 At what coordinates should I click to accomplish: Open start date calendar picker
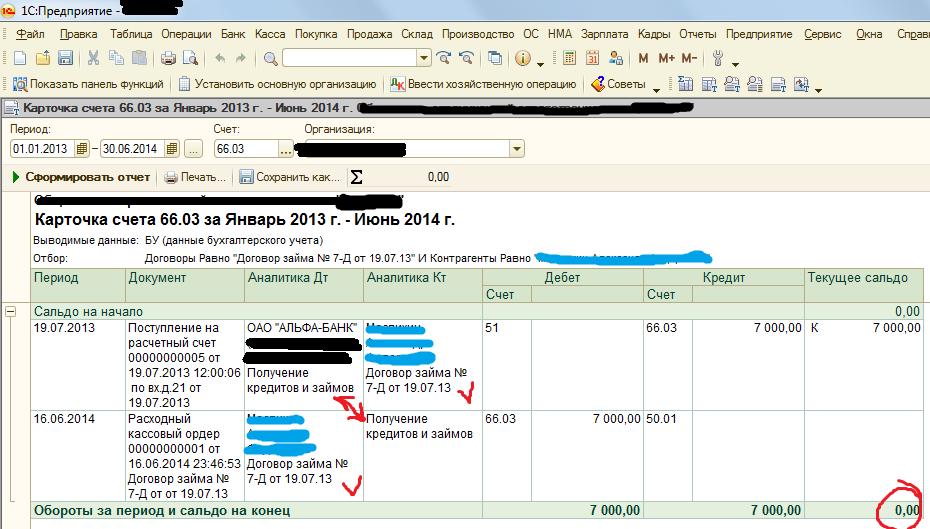pos(81,149)
